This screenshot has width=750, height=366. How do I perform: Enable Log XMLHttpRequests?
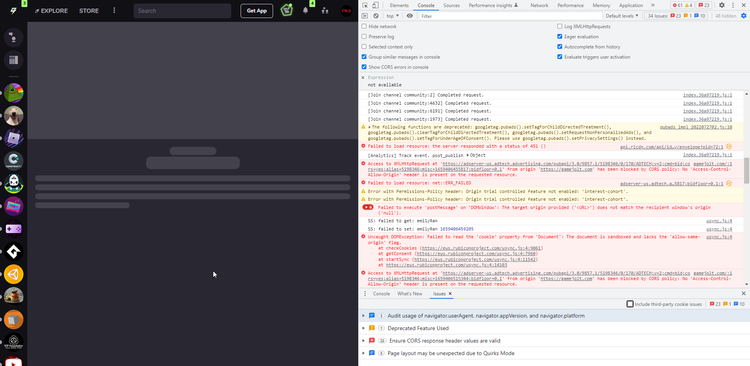tap(560, 26)
